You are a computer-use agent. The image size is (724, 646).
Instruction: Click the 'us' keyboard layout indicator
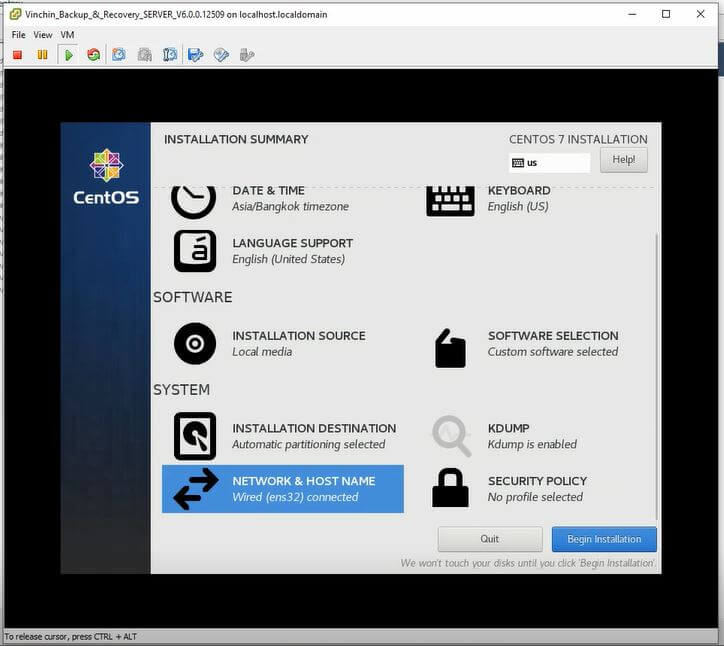549,163
